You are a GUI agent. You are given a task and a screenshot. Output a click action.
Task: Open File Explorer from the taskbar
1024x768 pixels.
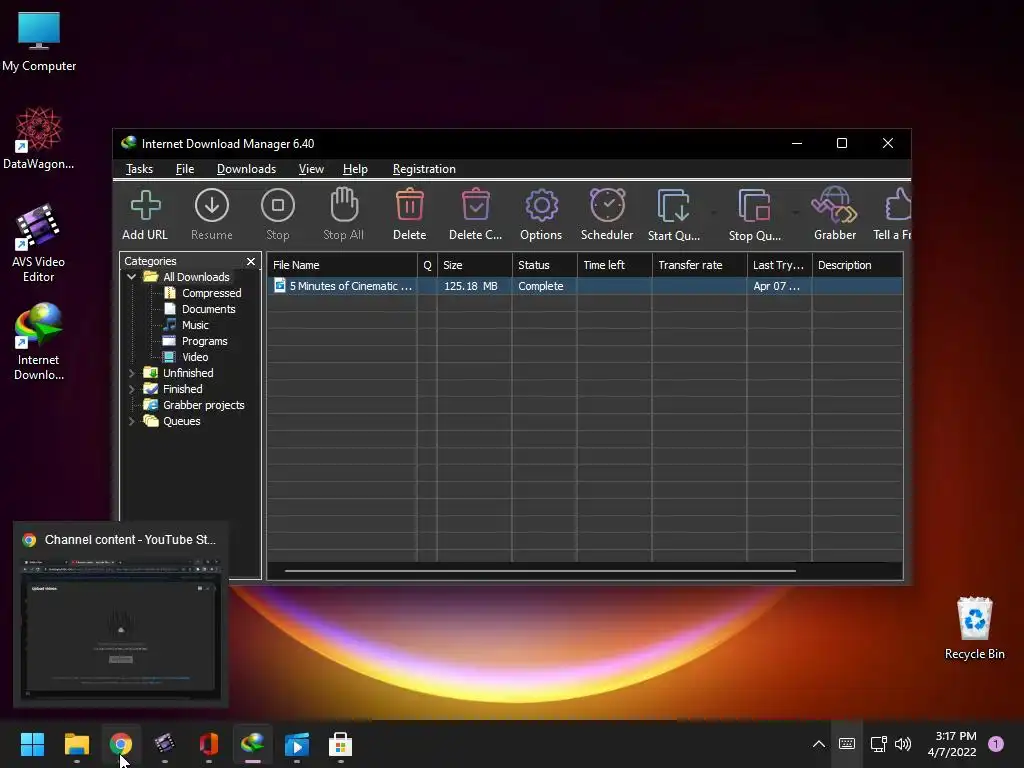[76, 744]
